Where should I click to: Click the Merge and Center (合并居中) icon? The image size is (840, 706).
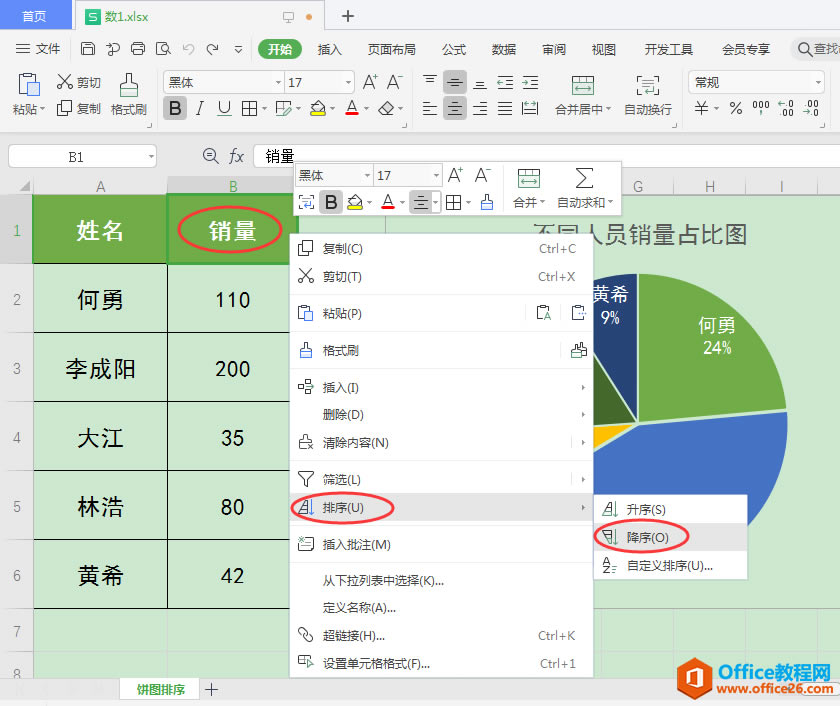[583, 85]
